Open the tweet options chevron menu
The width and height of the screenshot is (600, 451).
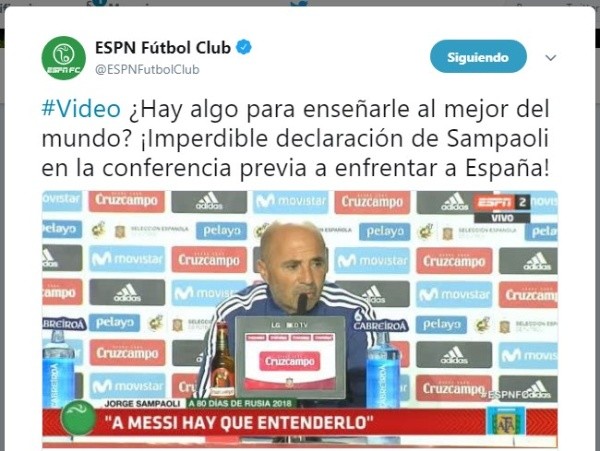click(550, 58)
